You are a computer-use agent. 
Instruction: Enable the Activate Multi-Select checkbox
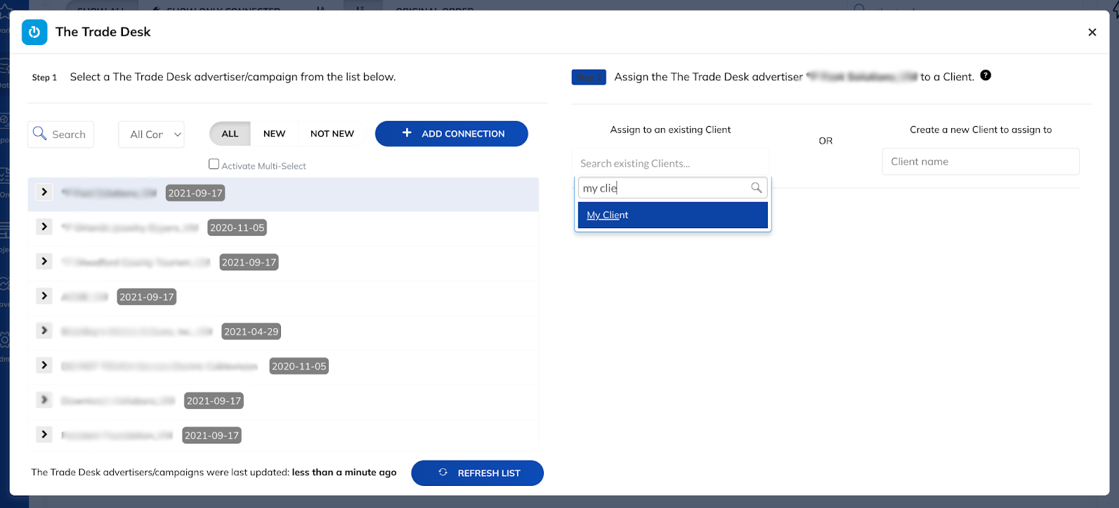point(214,165)
